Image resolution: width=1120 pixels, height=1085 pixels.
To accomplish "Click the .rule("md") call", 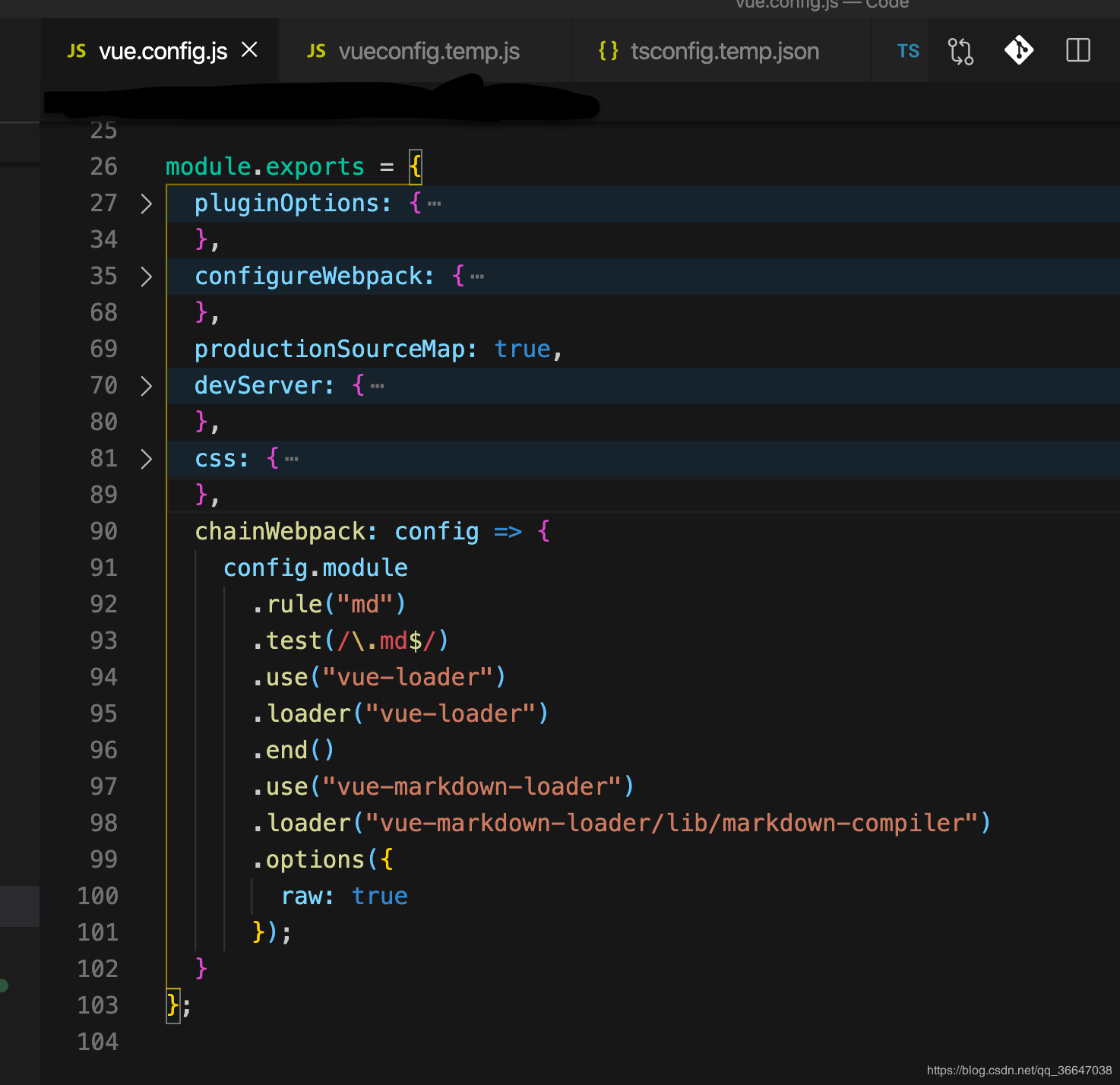I will (329, 604).
